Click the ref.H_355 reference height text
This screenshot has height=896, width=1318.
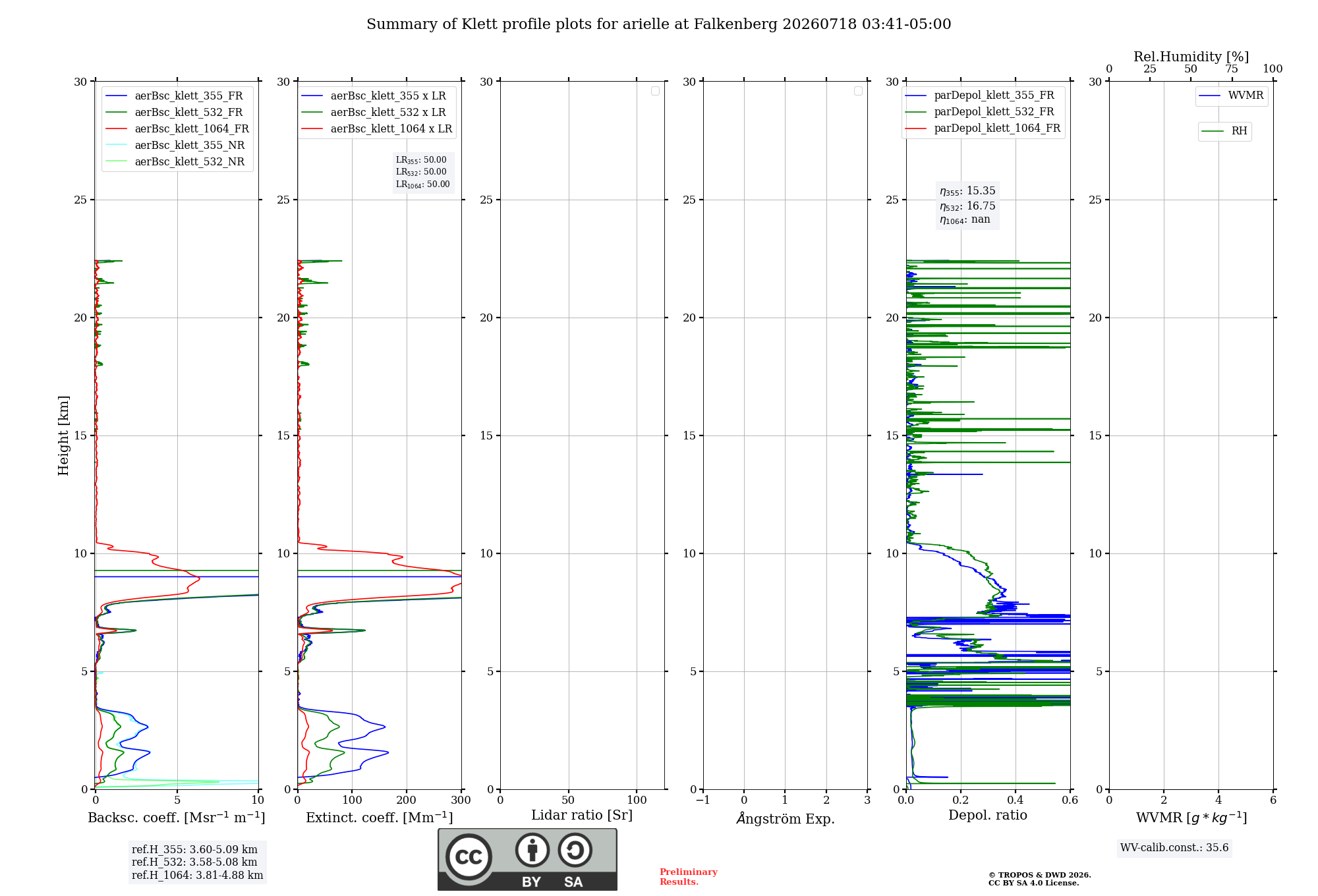(x=194, y=849)
